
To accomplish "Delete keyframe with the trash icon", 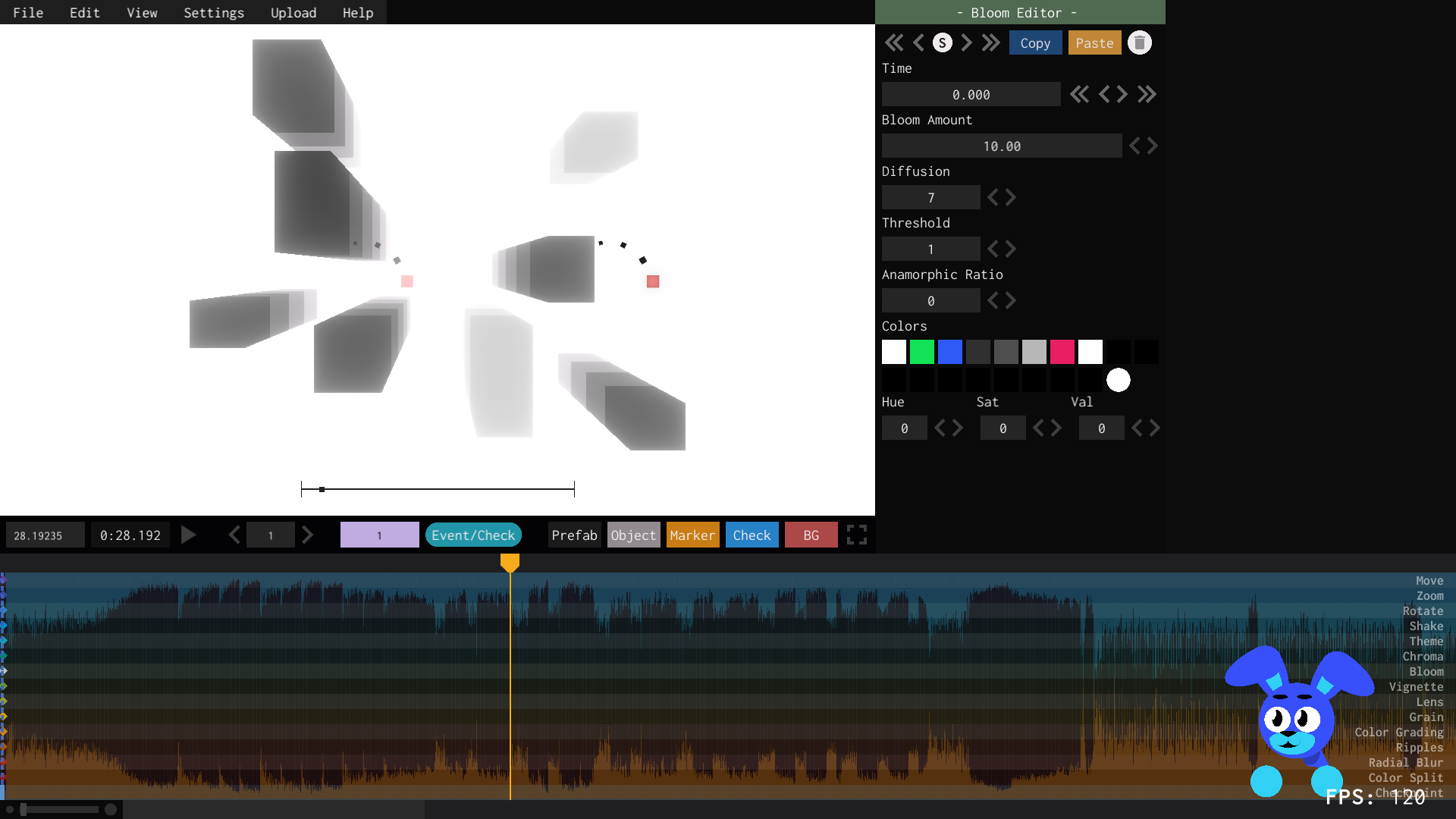I will click(1139, 43).
